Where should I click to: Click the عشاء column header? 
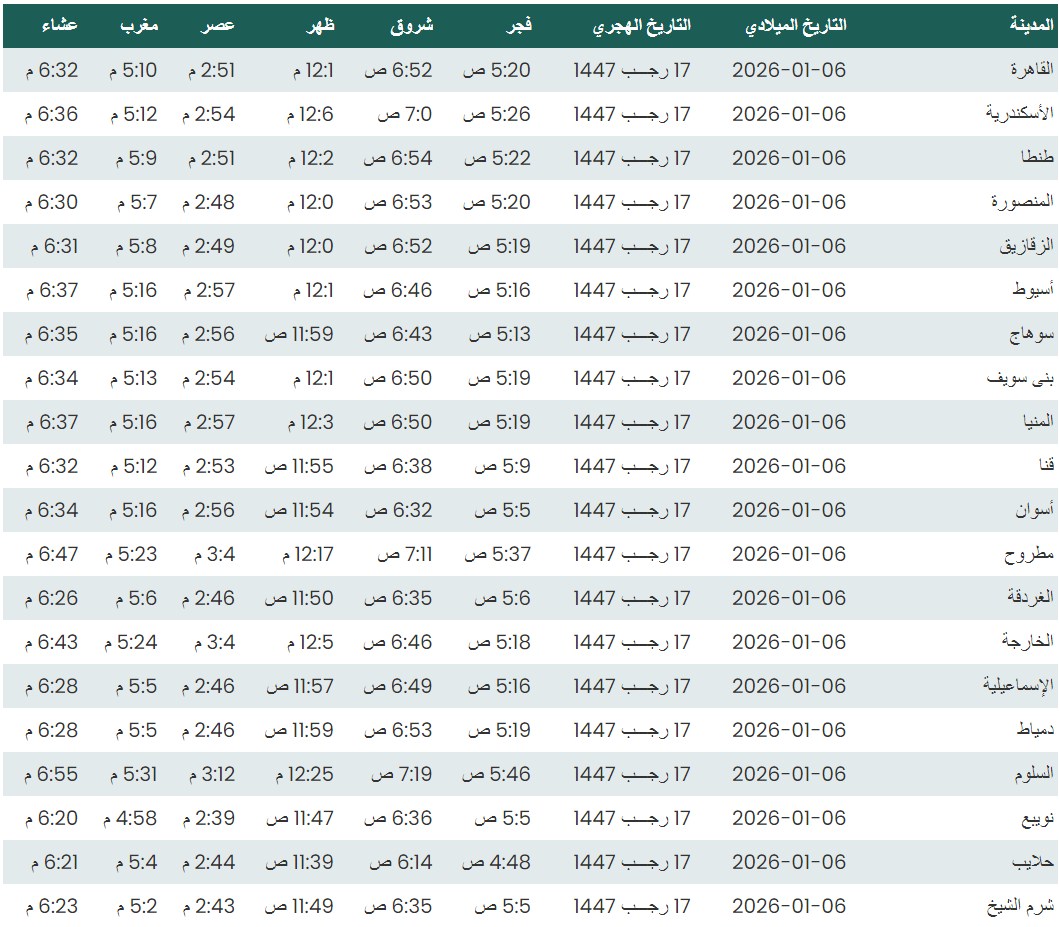pos(61,26)
